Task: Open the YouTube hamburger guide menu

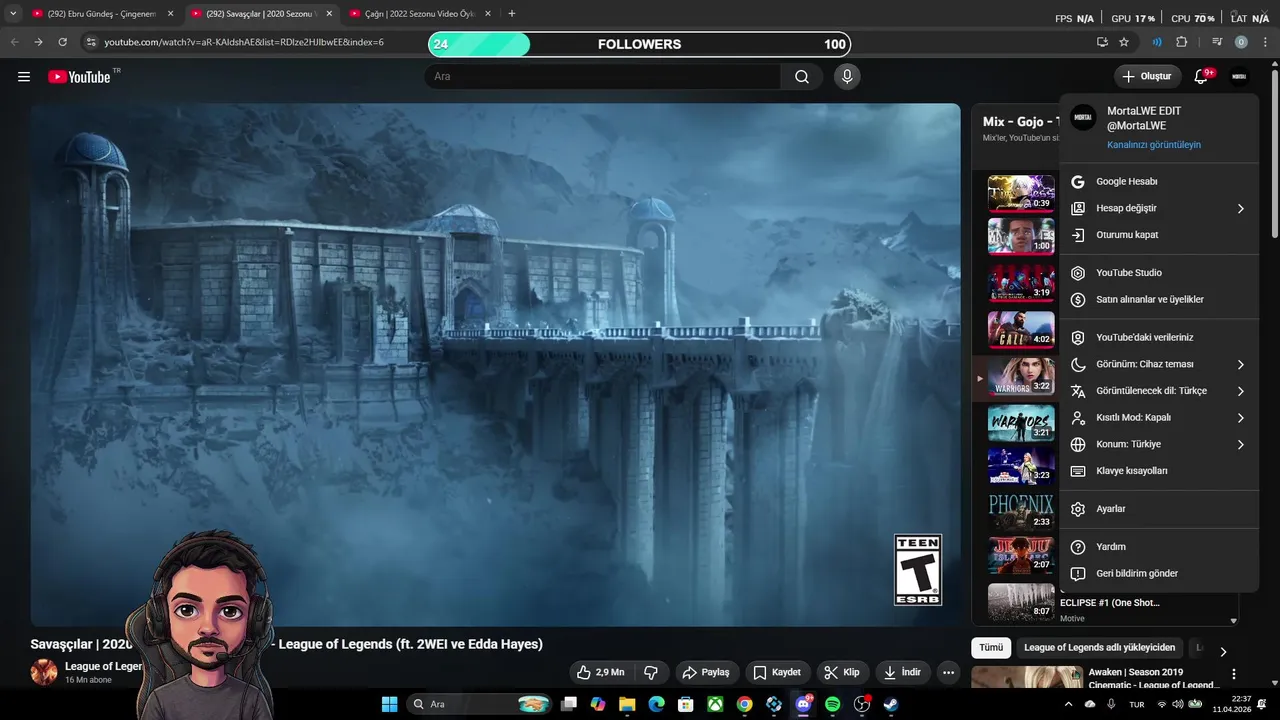Action: click(24, 77)
